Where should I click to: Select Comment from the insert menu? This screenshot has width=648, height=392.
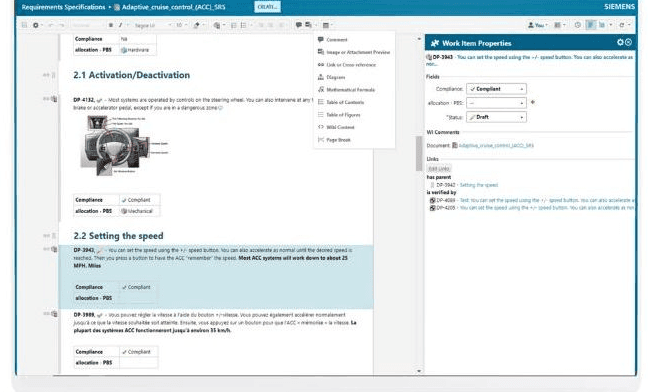(x=336, y=40)
